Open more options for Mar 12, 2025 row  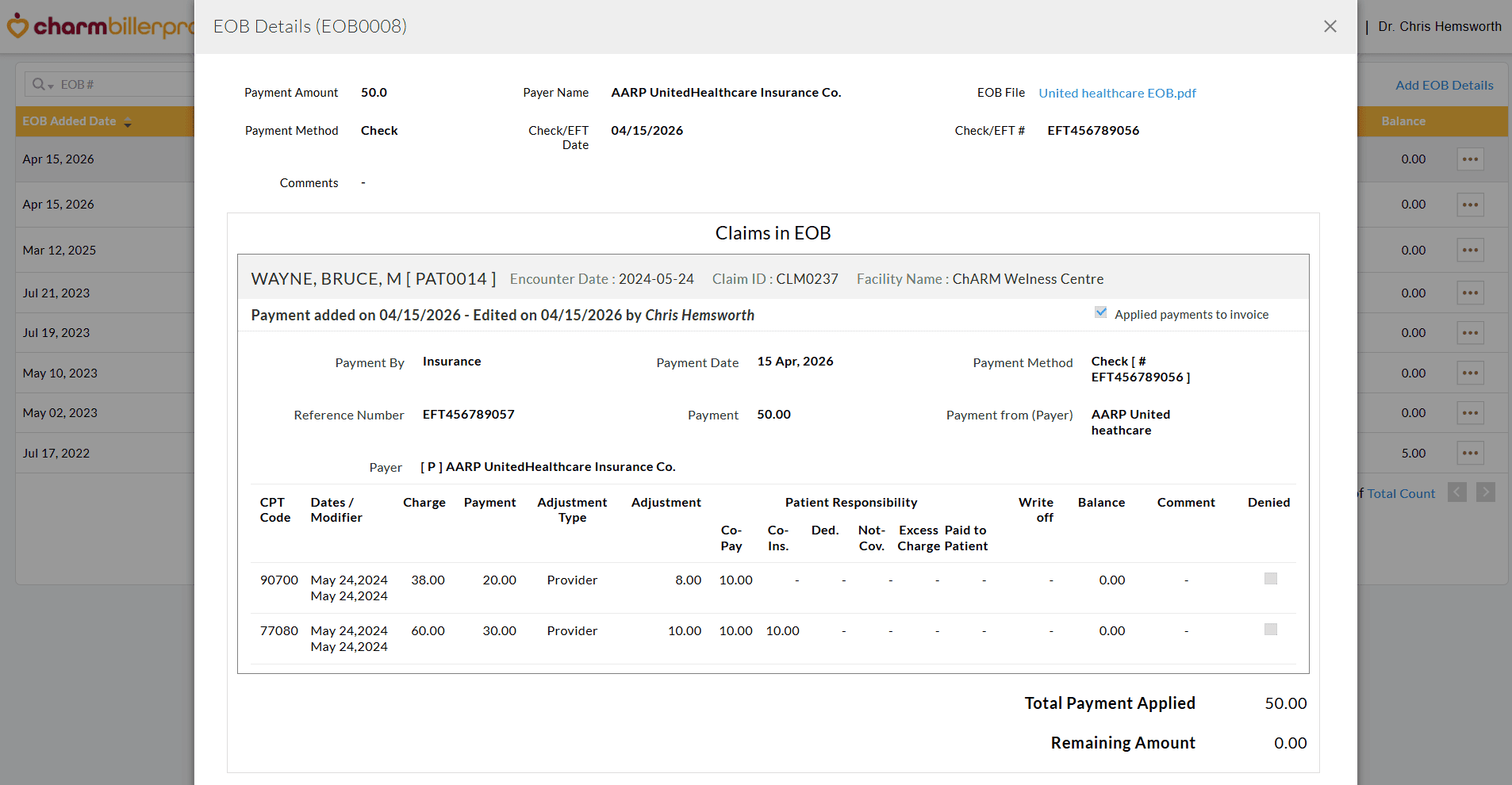[x=1470, y=251]
